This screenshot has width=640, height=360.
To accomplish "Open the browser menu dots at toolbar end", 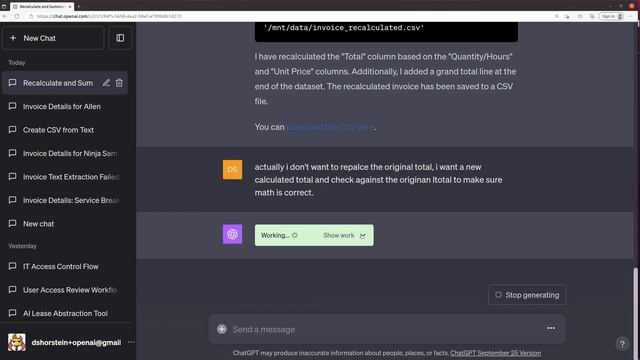I will pyautogui.click(x=631, y=16).
